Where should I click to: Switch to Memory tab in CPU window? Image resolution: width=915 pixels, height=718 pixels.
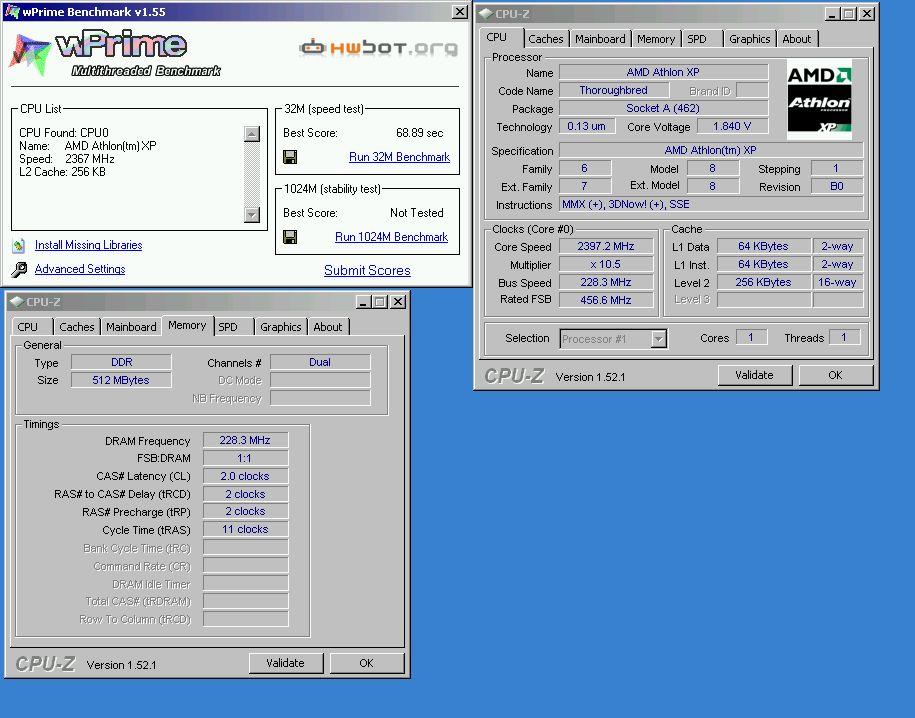[656, 39]
